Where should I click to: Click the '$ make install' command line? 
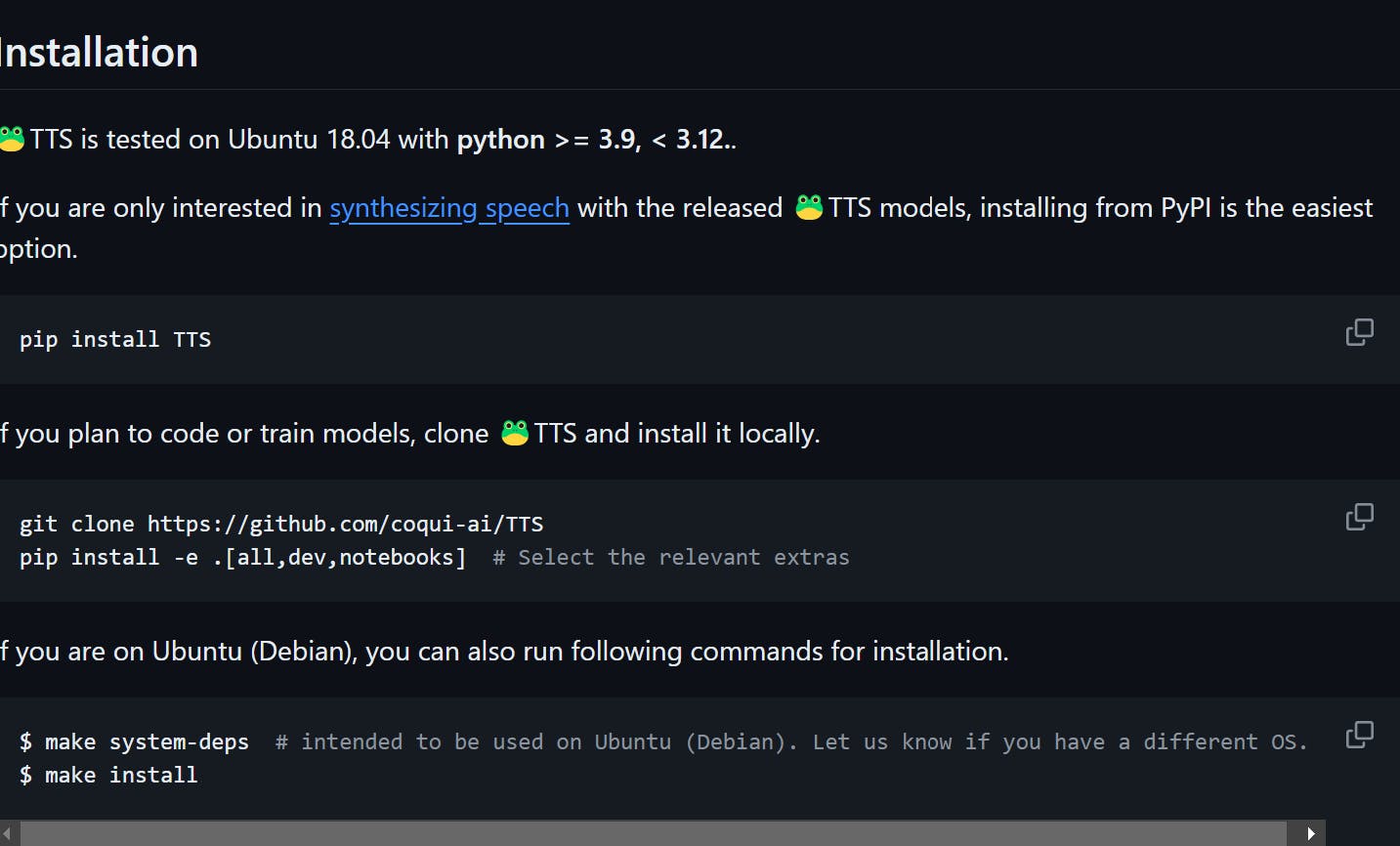108,776
